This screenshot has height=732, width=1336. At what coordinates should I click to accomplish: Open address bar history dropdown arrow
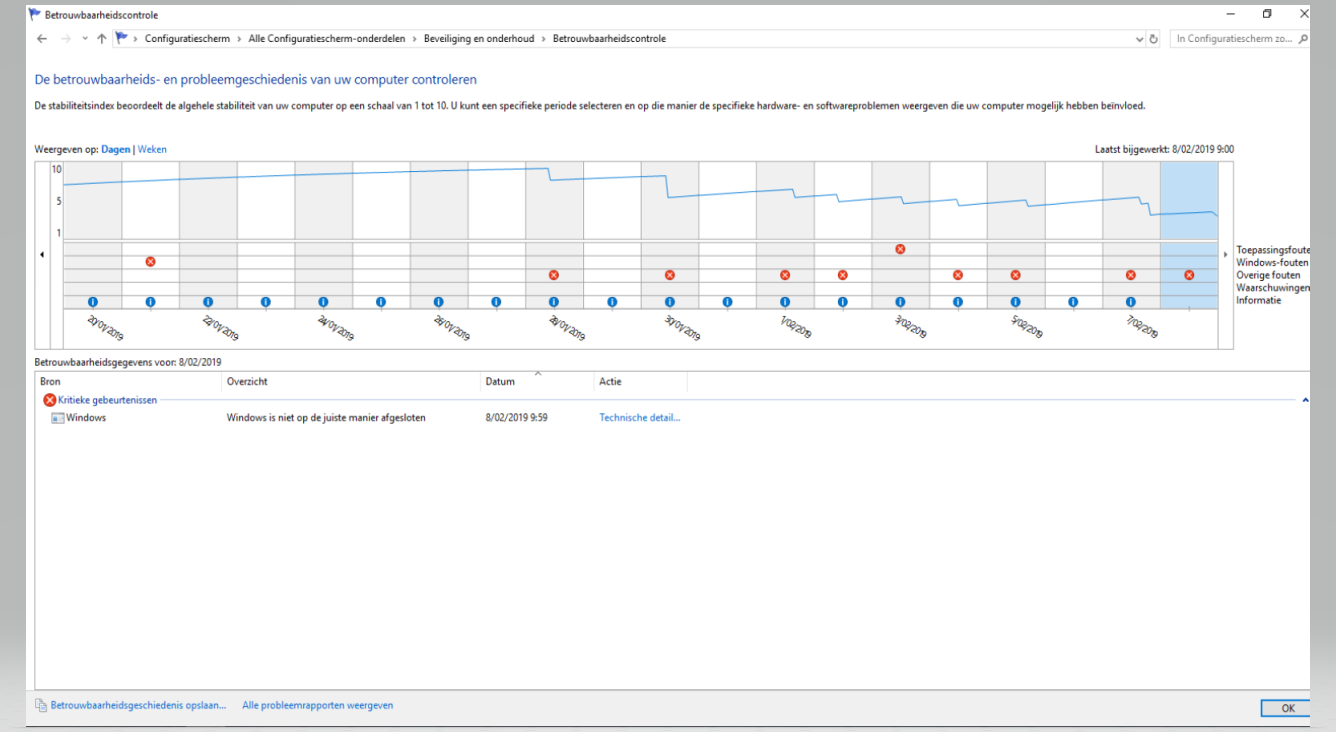1140,39
